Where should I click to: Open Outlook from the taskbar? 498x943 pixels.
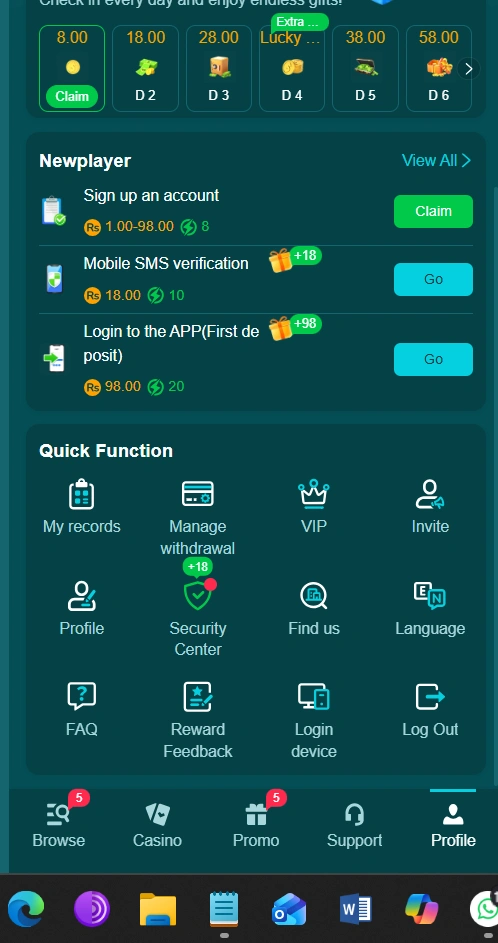289,909
